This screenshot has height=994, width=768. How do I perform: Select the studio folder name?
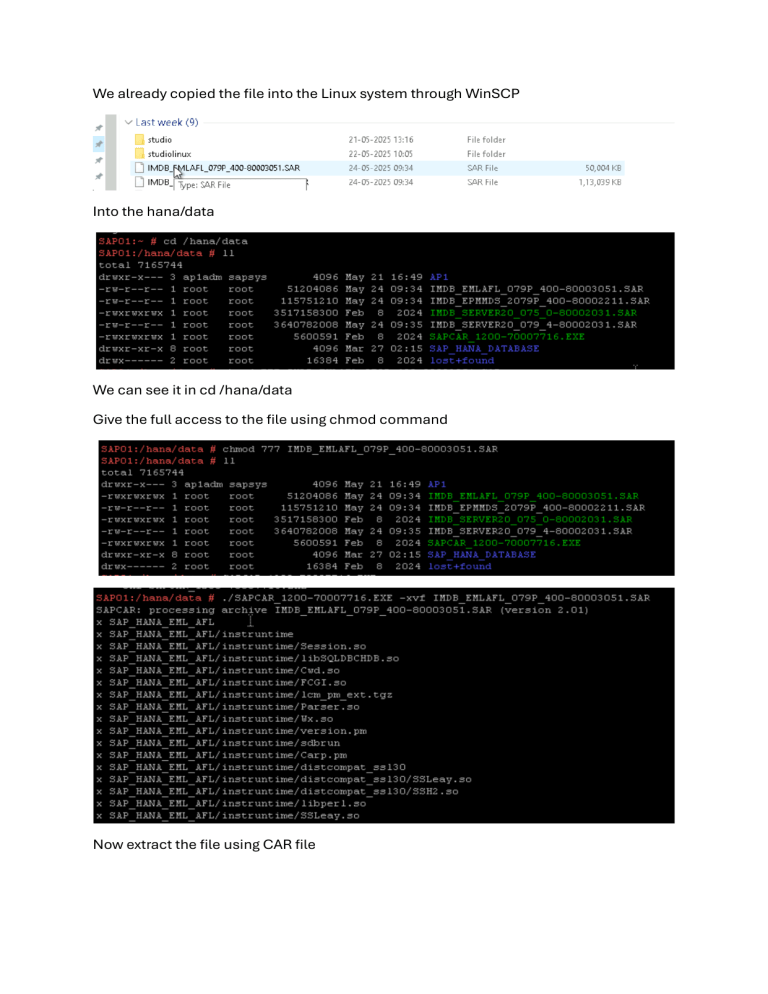(x=160, y=140)
